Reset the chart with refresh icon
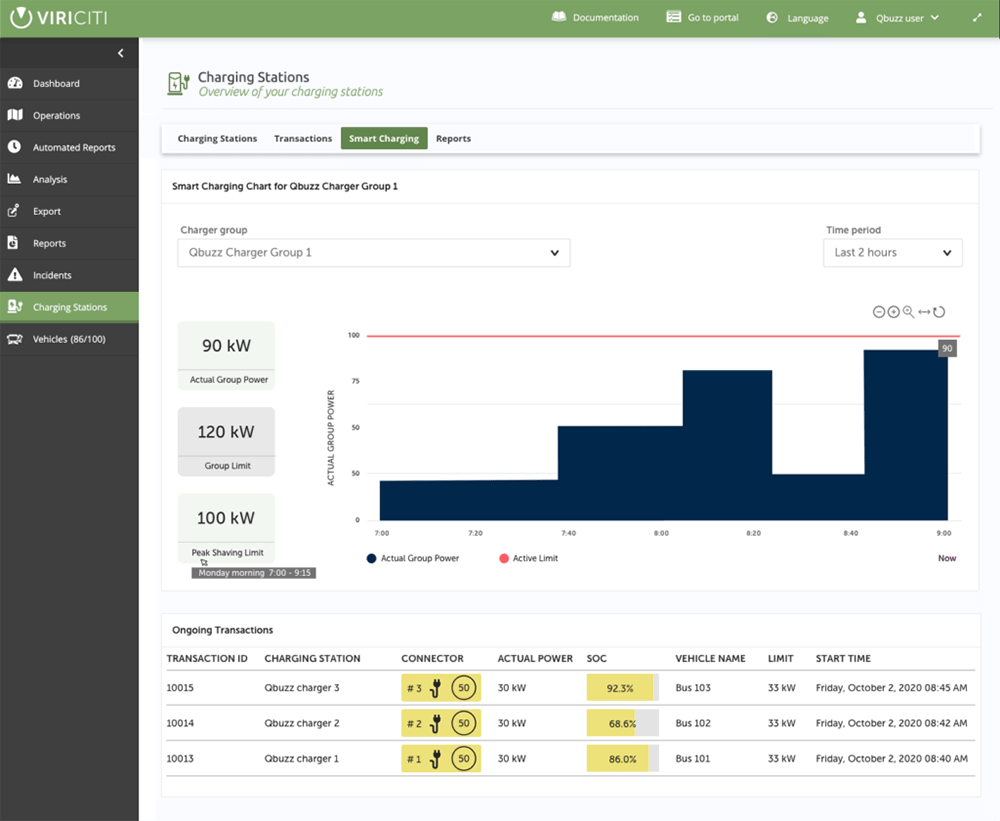 point(939,312)
